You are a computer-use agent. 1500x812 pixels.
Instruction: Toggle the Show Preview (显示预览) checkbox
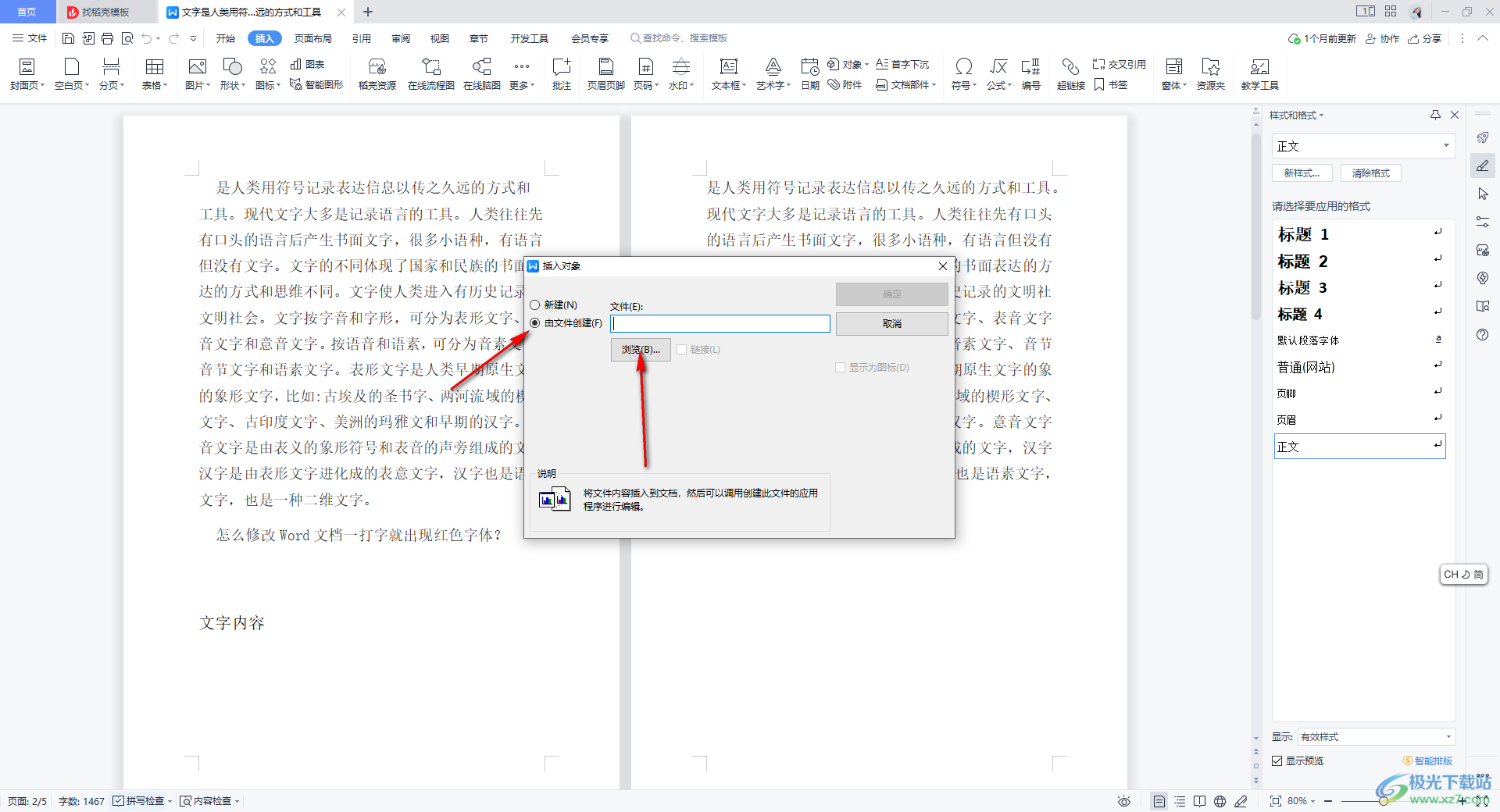[x=1277, y=760]
